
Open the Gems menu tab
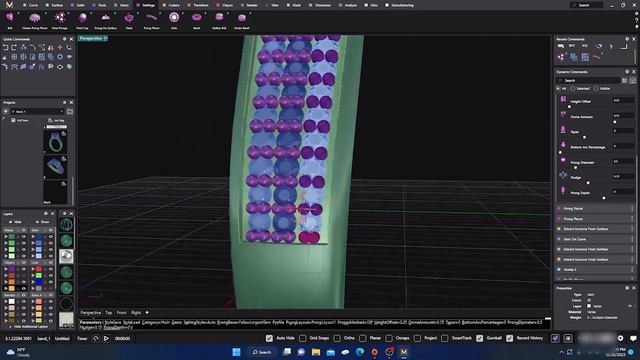coord(122,5)
